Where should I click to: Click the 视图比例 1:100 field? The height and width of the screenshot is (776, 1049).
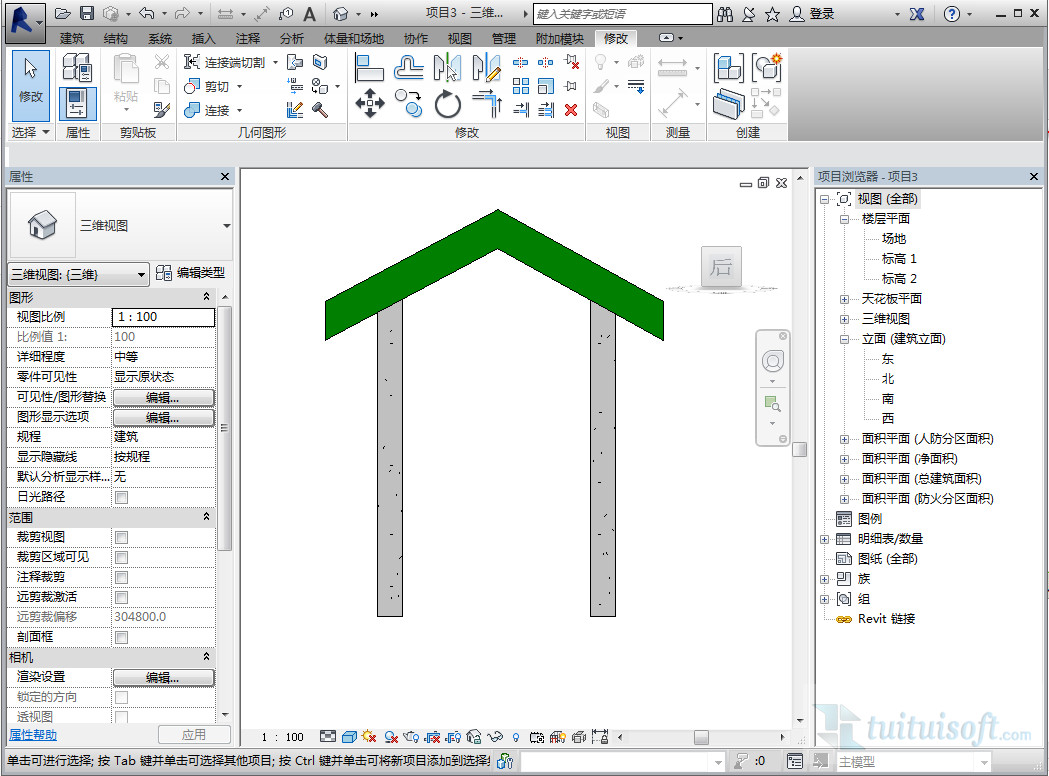point(163,317)
